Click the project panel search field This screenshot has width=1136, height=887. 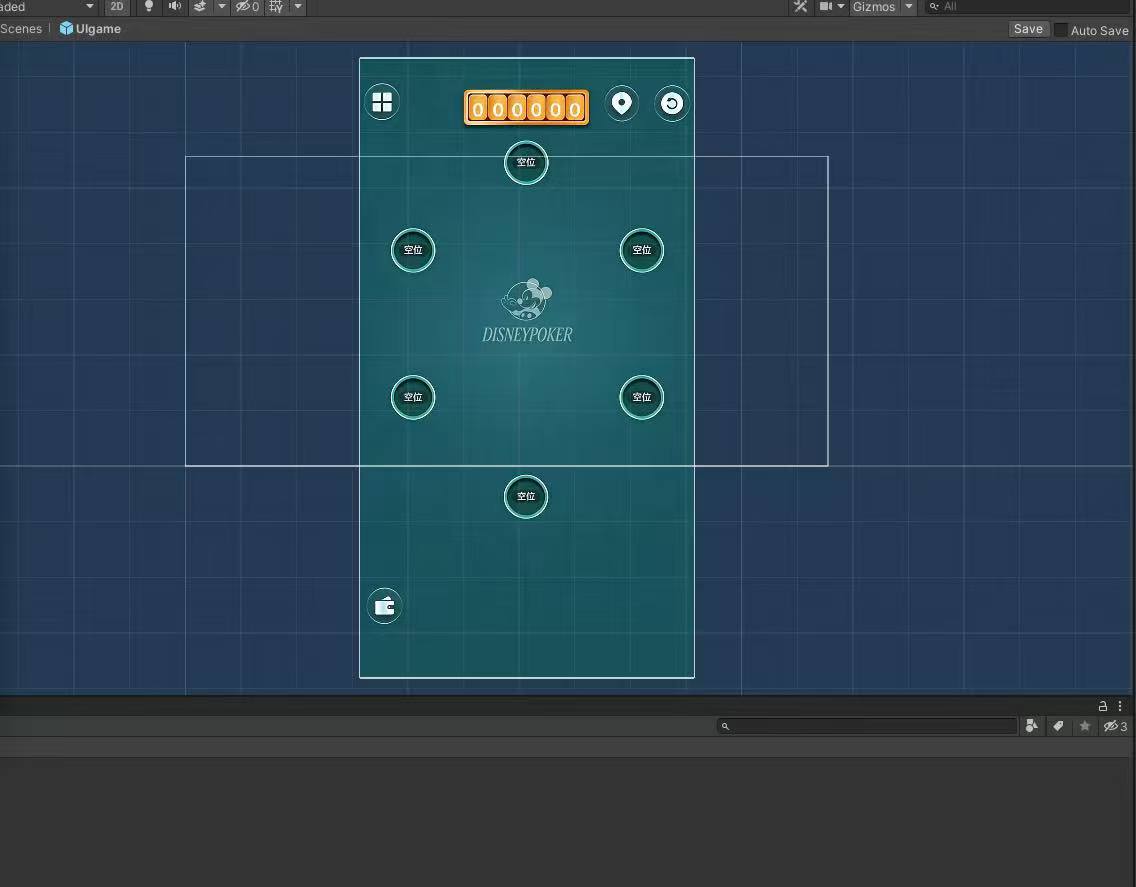pyautogui.click(x=870, y=727)
